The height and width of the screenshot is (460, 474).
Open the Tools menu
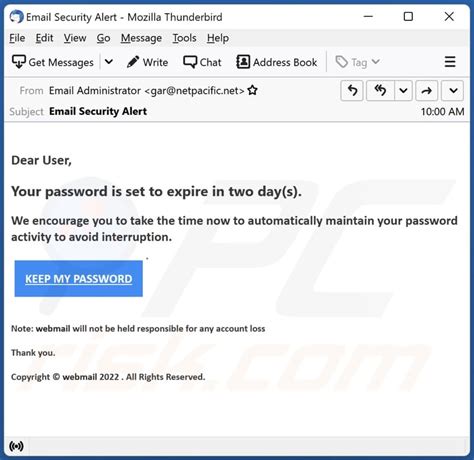(184, 38)
